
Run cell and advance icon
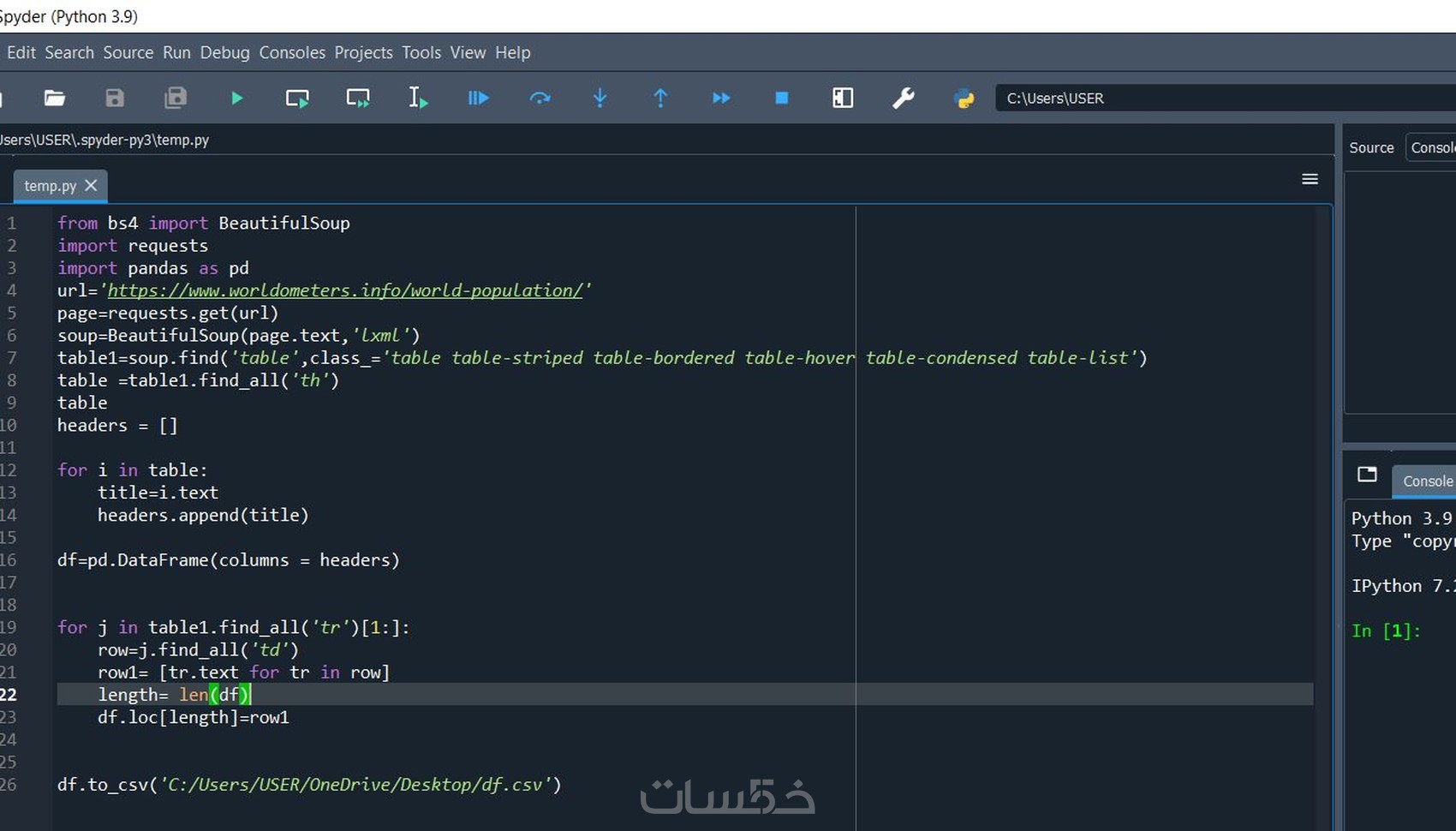[358, 99]
